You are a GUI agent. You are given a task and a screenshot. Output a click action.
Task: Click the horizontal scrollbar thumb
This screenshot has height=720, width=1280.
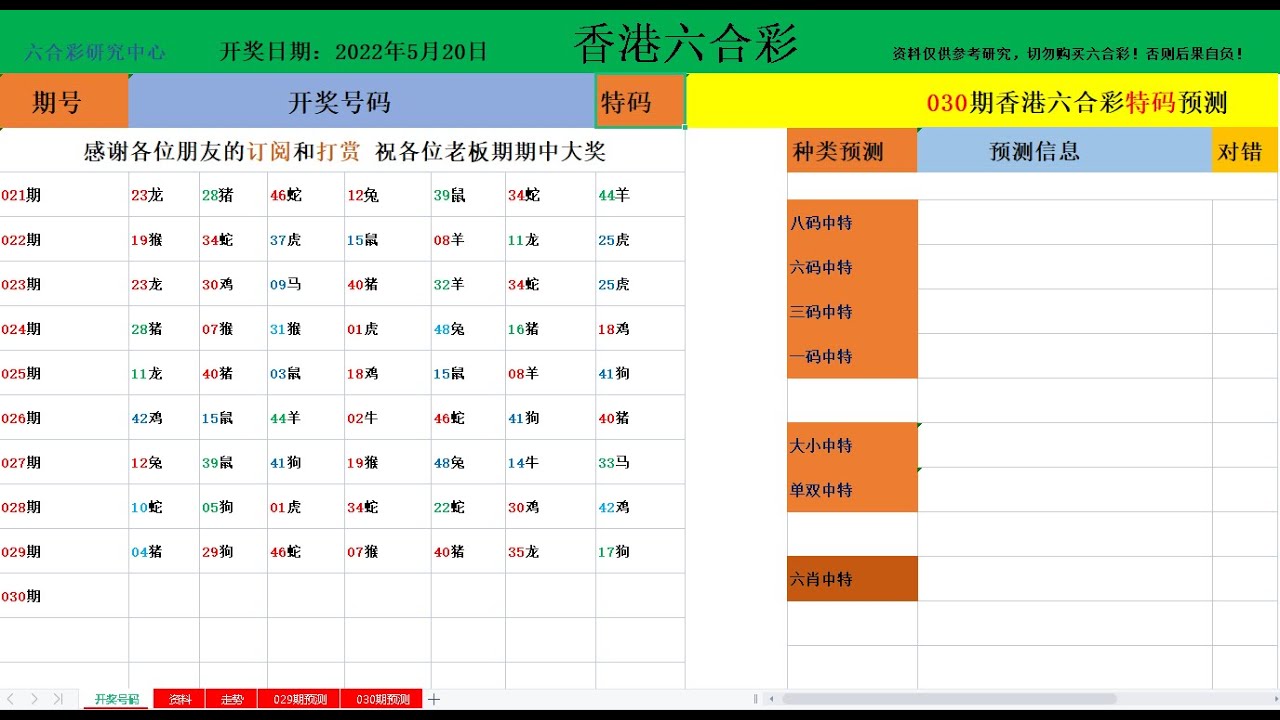949,699
